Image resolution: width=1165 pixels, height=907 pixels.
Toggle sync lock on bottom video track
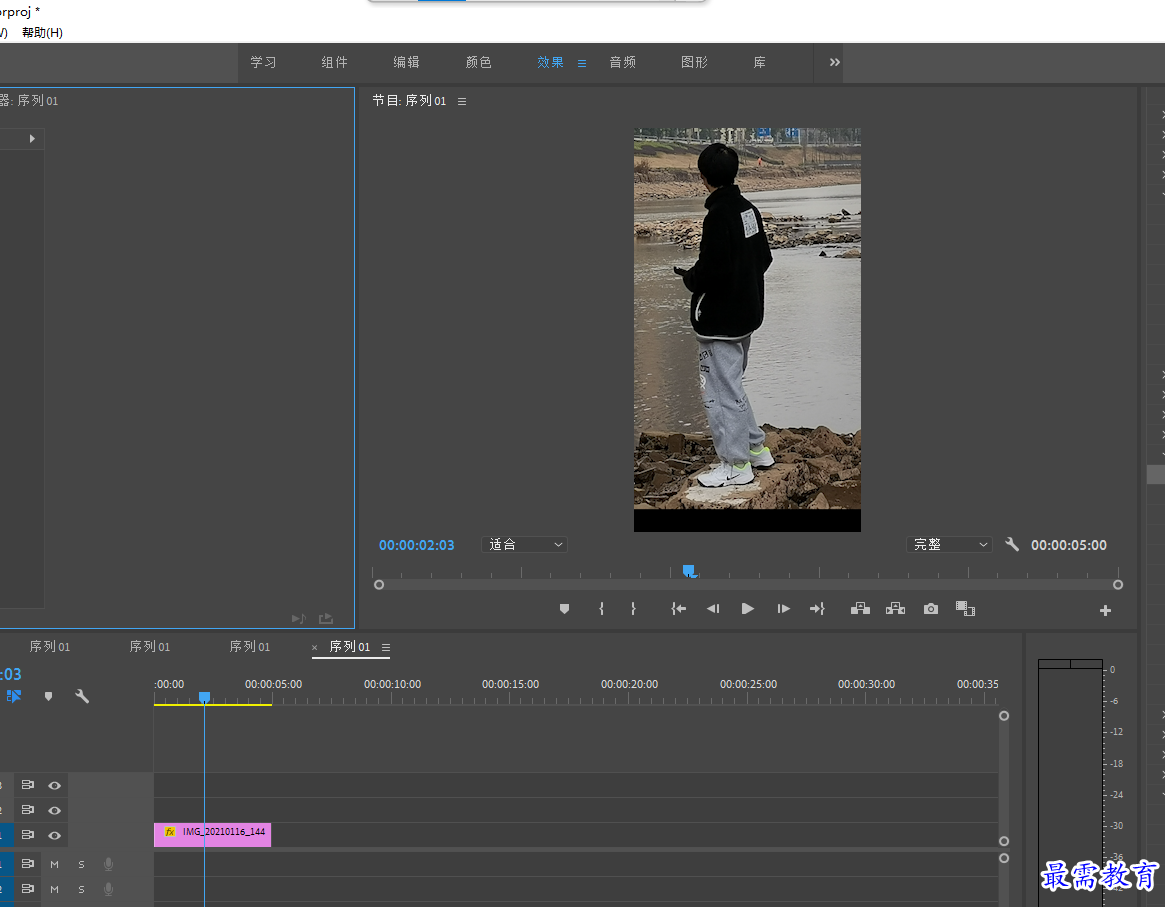point(27,835)
